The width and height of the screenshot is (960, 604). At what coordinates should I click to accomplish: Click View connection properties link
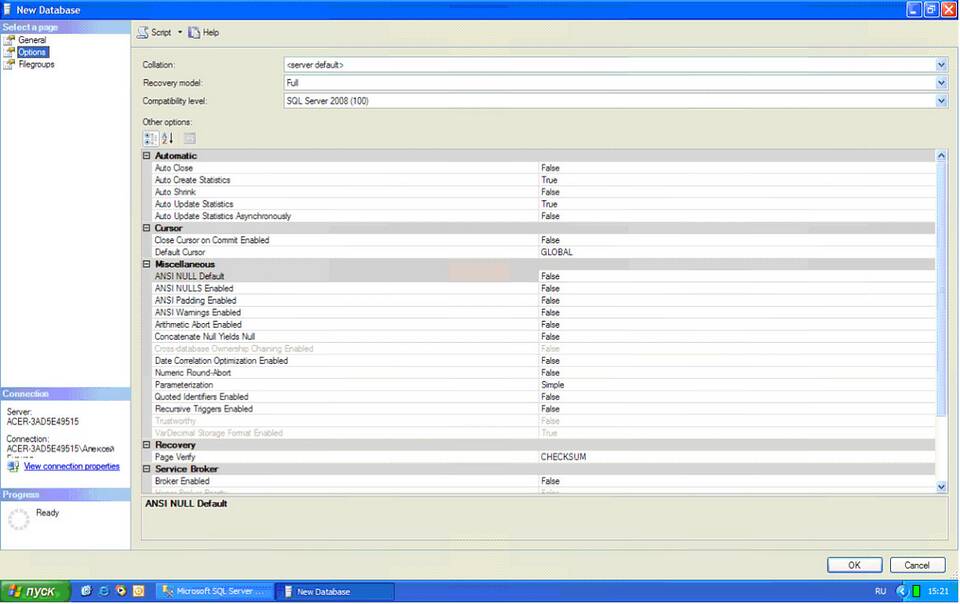coord(71,466)
